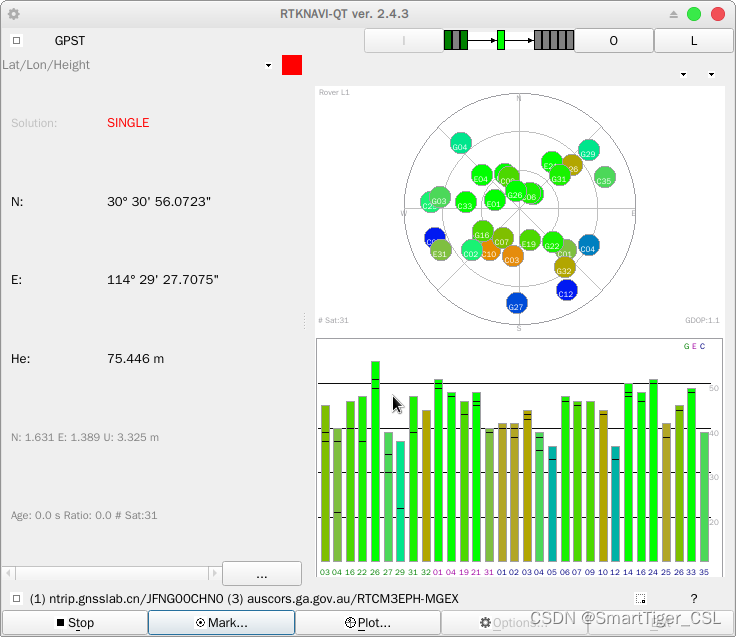
Task: Click the SNR bar for satellite 19
Action: 464,481
